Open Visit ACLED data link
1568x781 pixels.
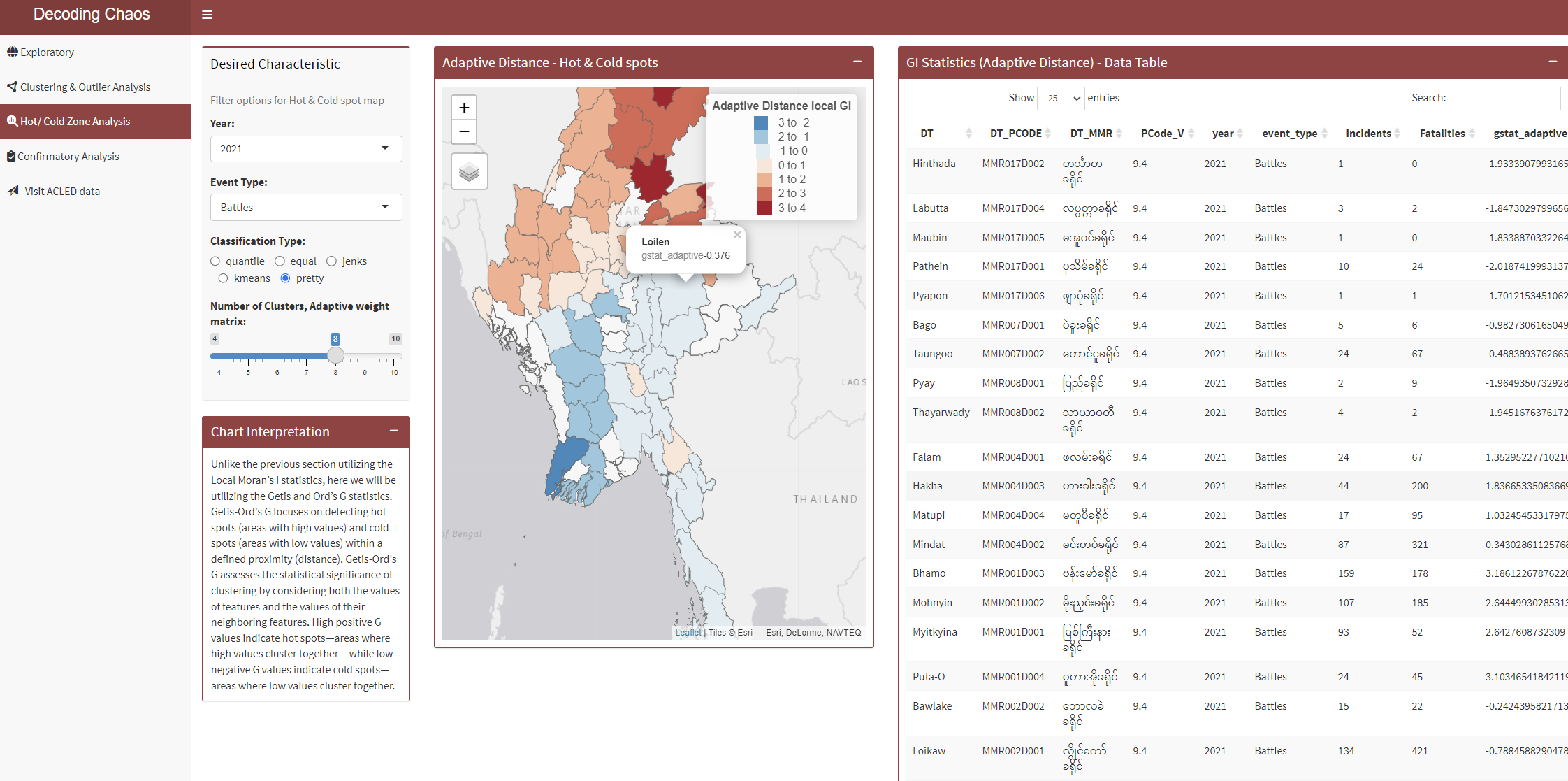pyautogui.click(x=62, y=192)
